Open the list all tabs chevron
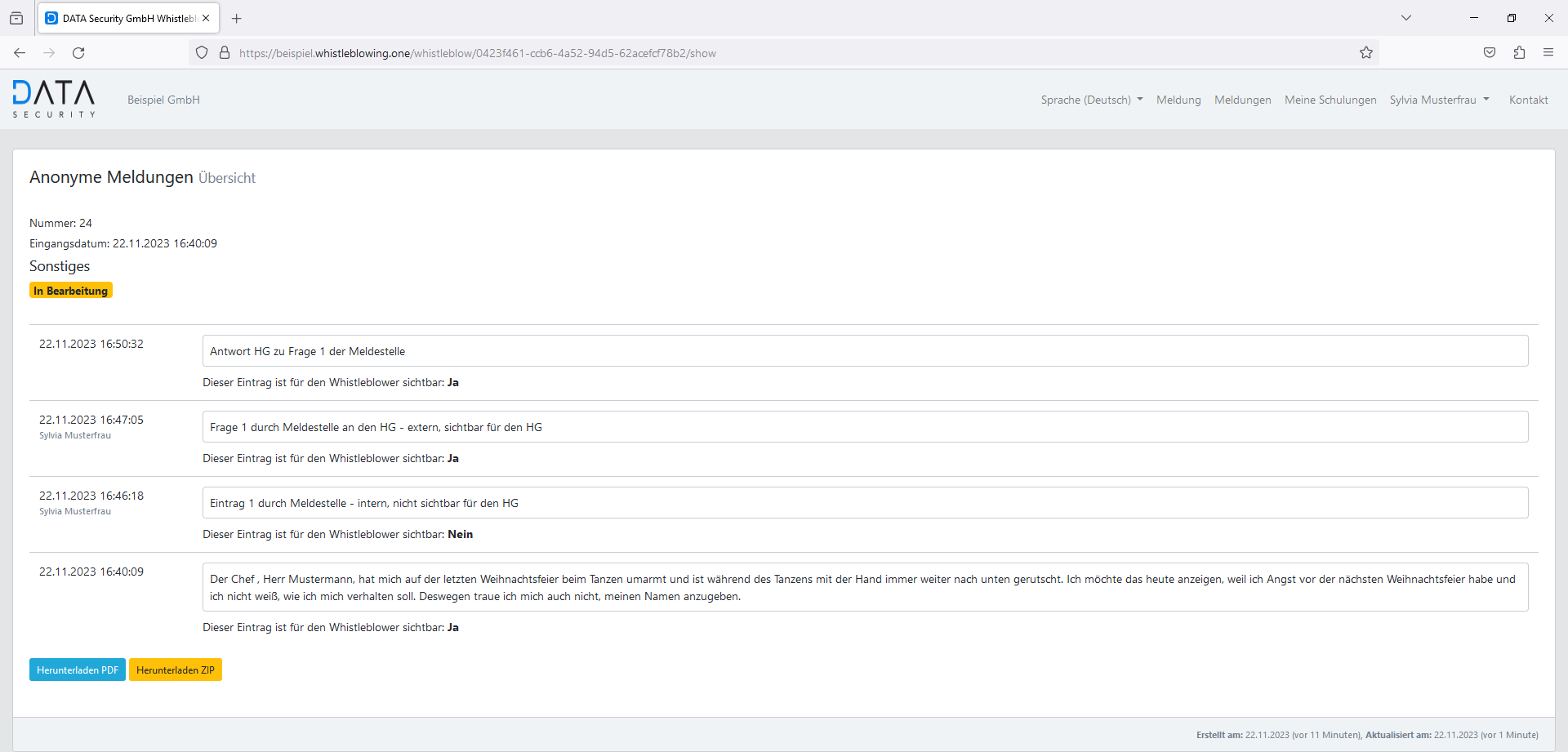Viewport: 1568px width, 752px height. [x=1406, y=18]
